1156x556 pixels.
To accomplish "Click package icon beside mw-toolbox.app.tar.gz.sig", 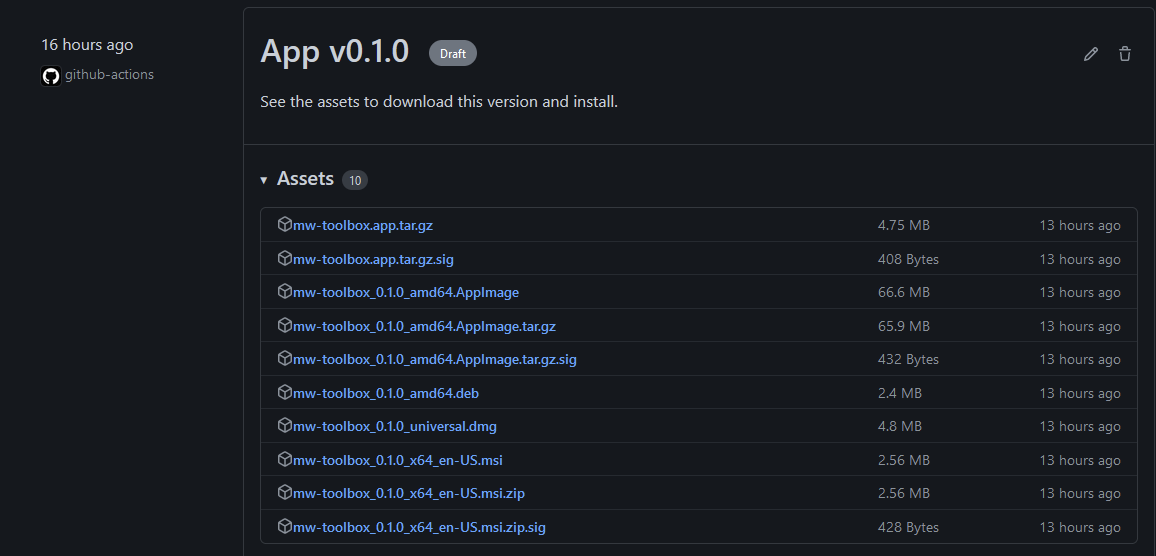I will point(285,258).
